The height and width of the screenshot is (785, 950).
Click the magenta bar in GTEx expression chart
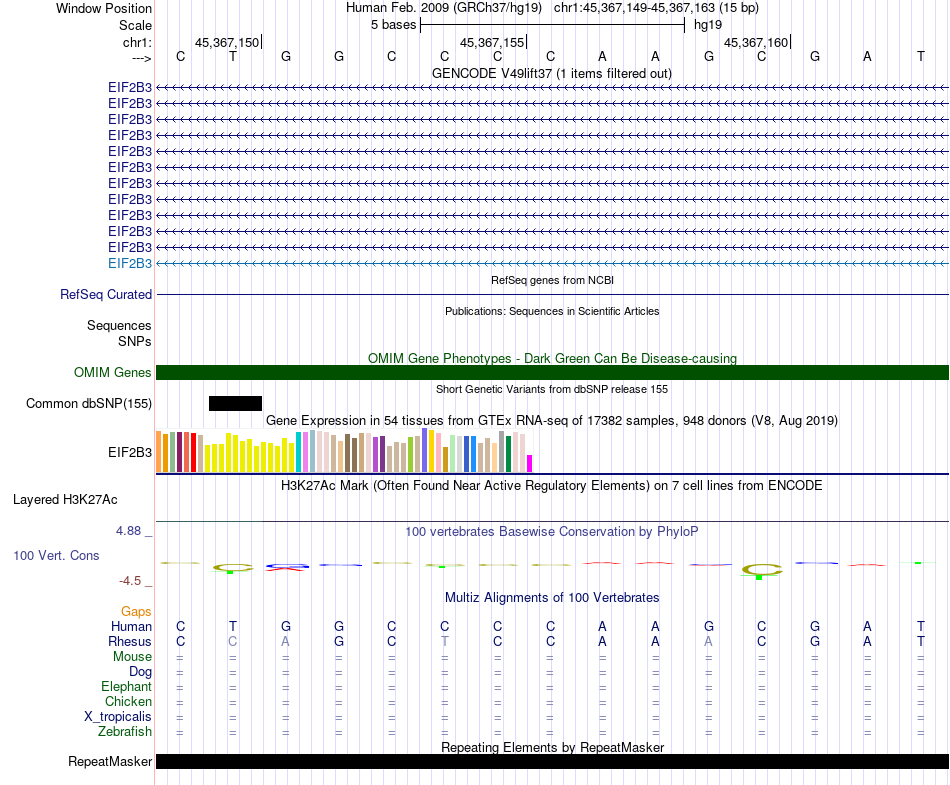tap(530, 463)
